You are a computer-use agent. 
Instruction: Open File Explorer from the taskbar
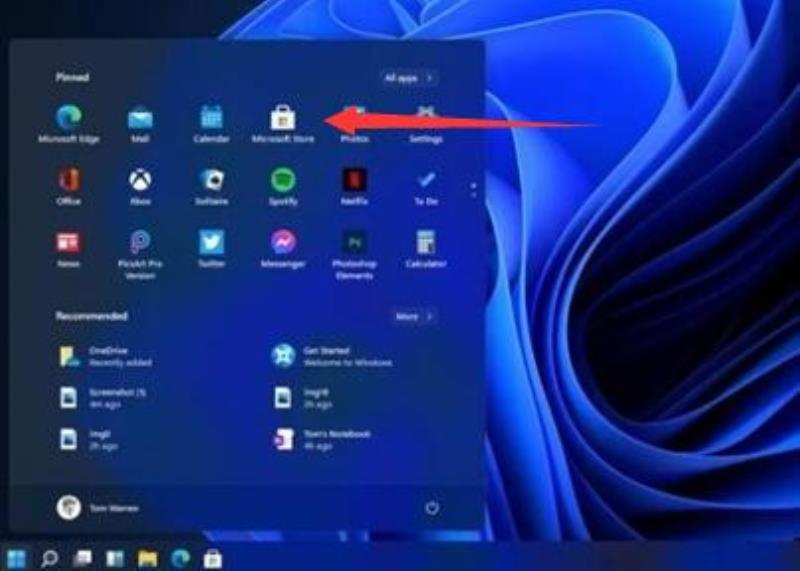pos(147,559)
